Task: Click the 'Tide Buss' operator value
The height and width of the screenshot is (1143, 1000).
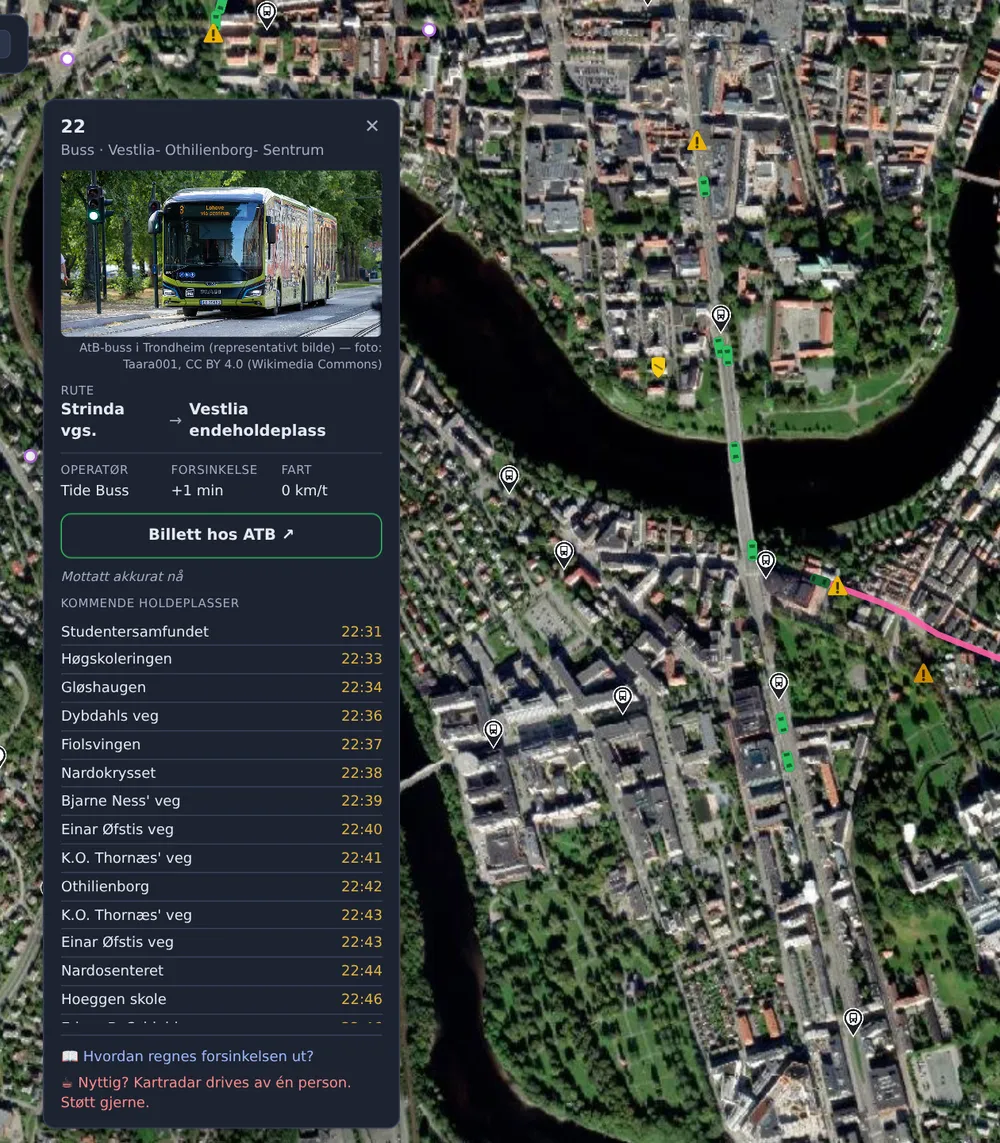Action: click(x=95, y=491)
